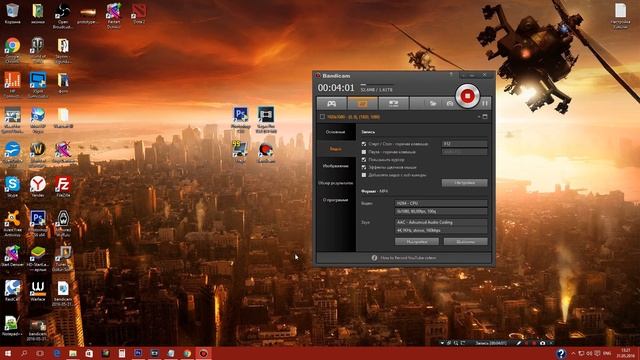Select the Avast Free Antivirus desktop icon
This screenshot has width=640, height=360.
(13, 223)
